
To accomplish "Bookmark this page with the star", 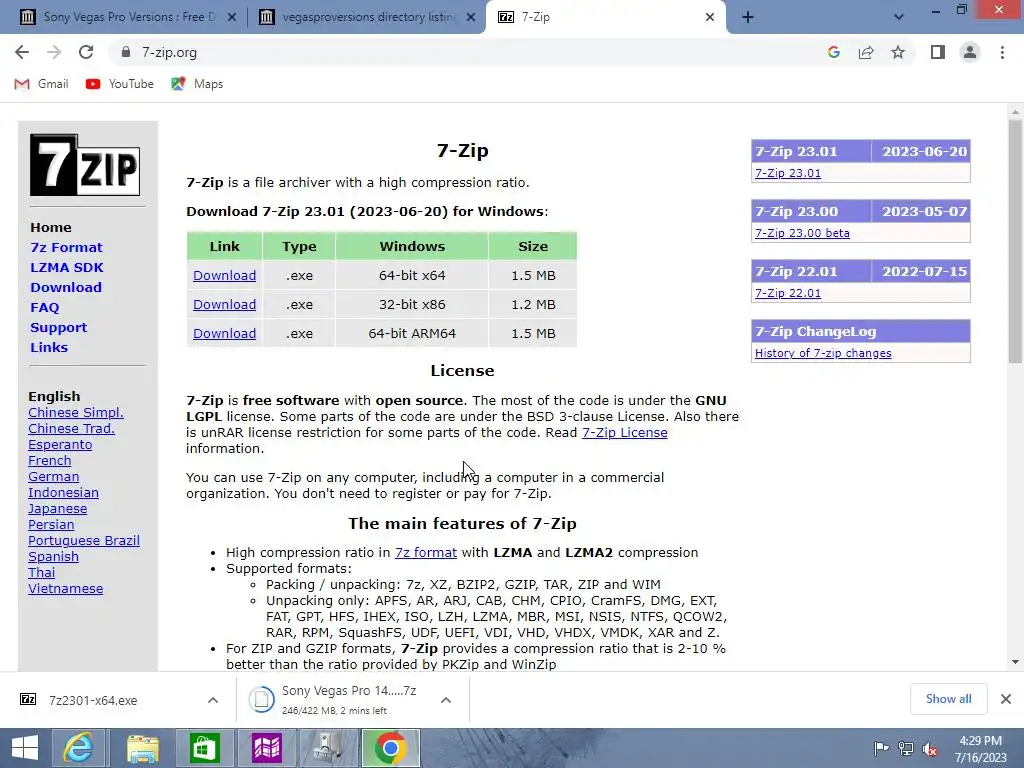I will tap(898, 52).
